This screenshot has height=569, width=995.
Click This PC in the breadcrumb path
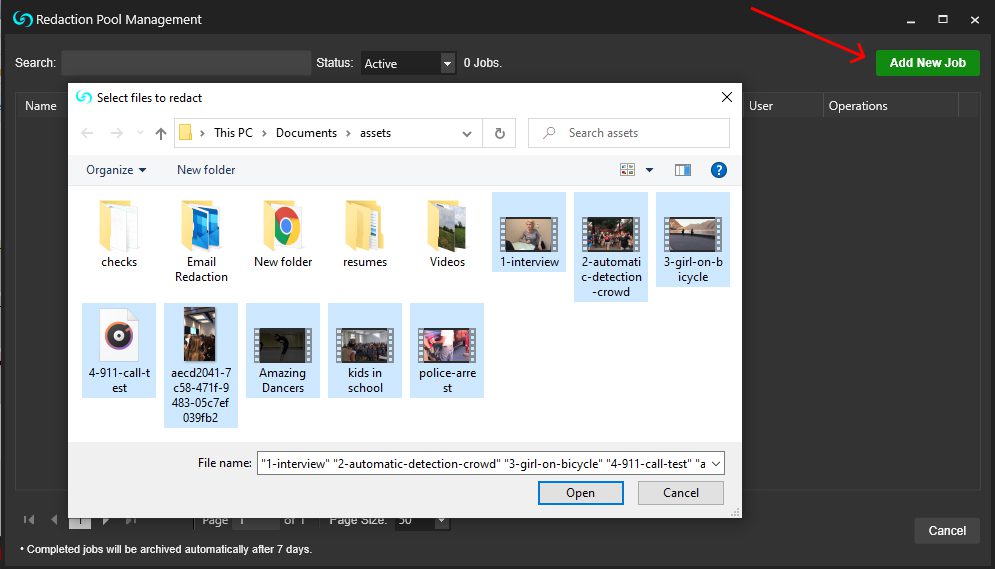click(x=233, y=133)
